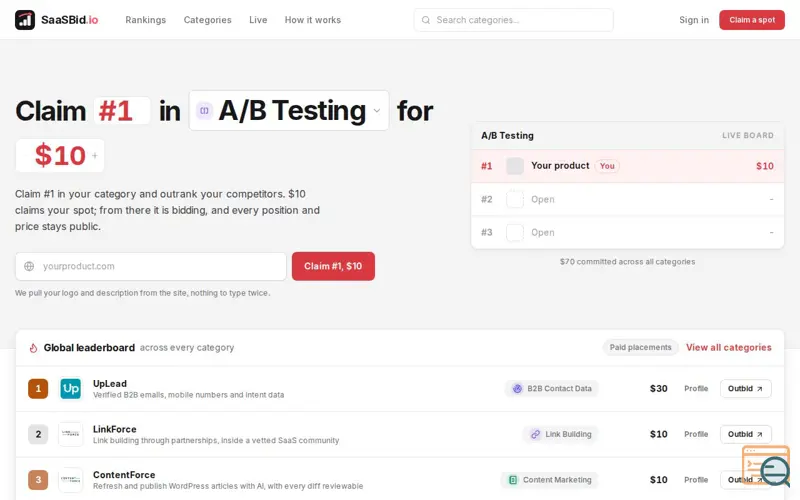
Task: Click the empty logo box in row #3
Action: click(x=515, y=233)
